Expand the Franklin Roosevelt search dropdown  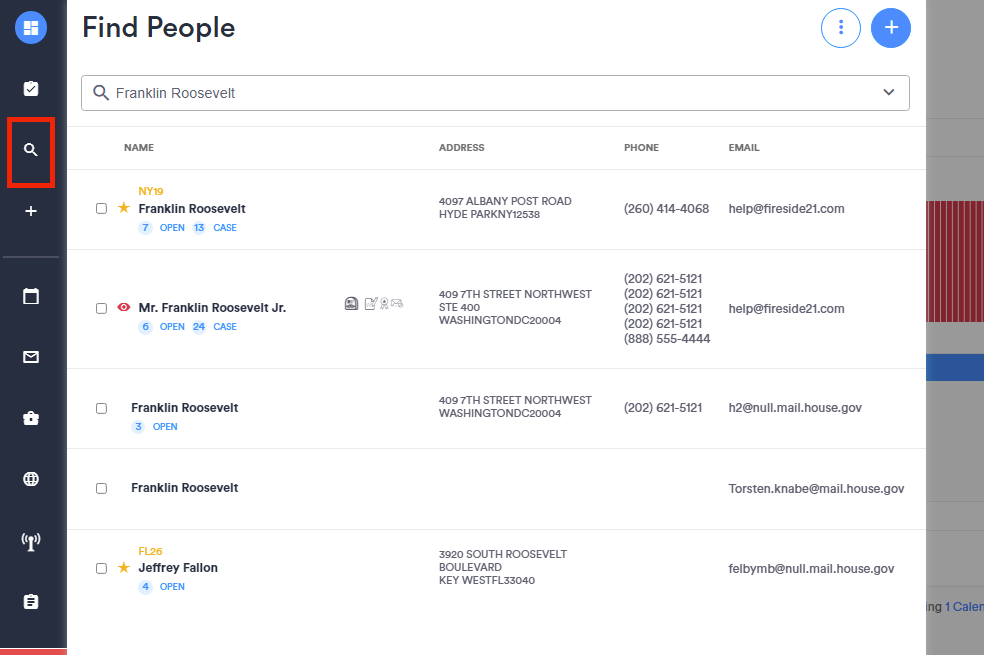(888, 91)
